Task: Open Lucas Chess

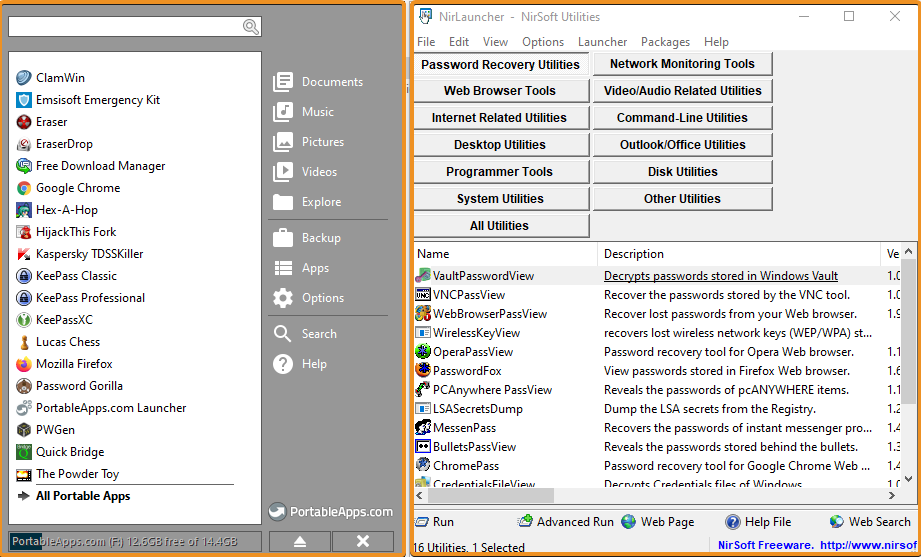Action: pyautogui.click(x=58, y=342)
